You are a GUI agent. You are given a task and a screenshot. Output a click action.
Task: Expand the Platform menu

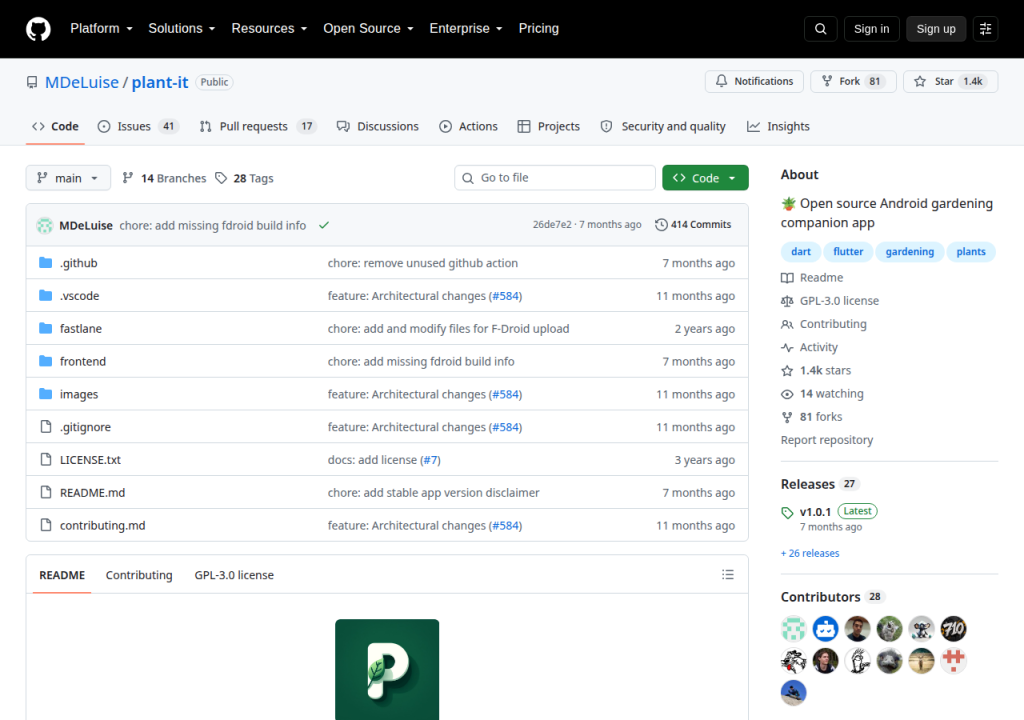click(101, 29)
